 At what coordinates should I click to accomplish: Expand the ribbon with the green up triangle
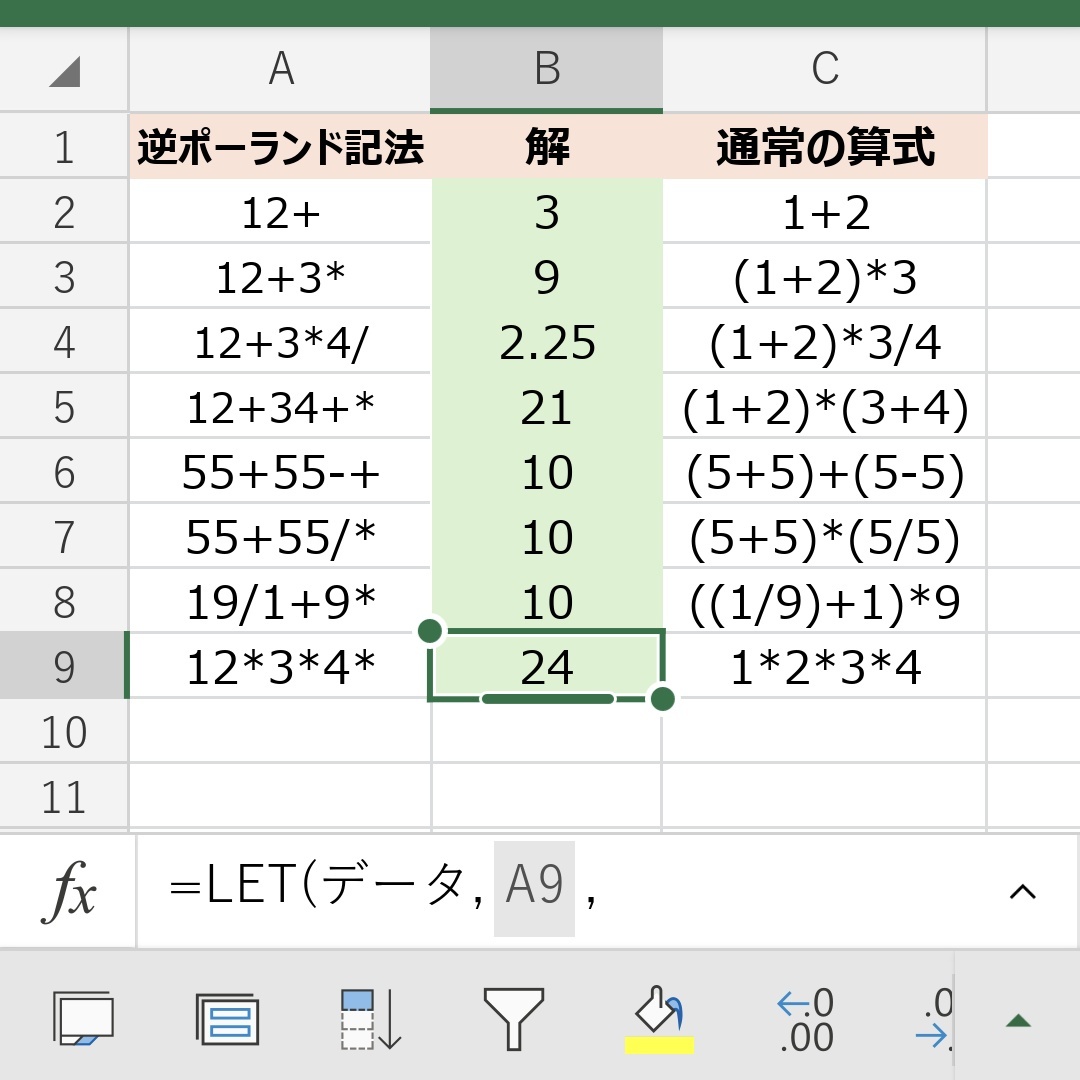click(1018, 1020)
